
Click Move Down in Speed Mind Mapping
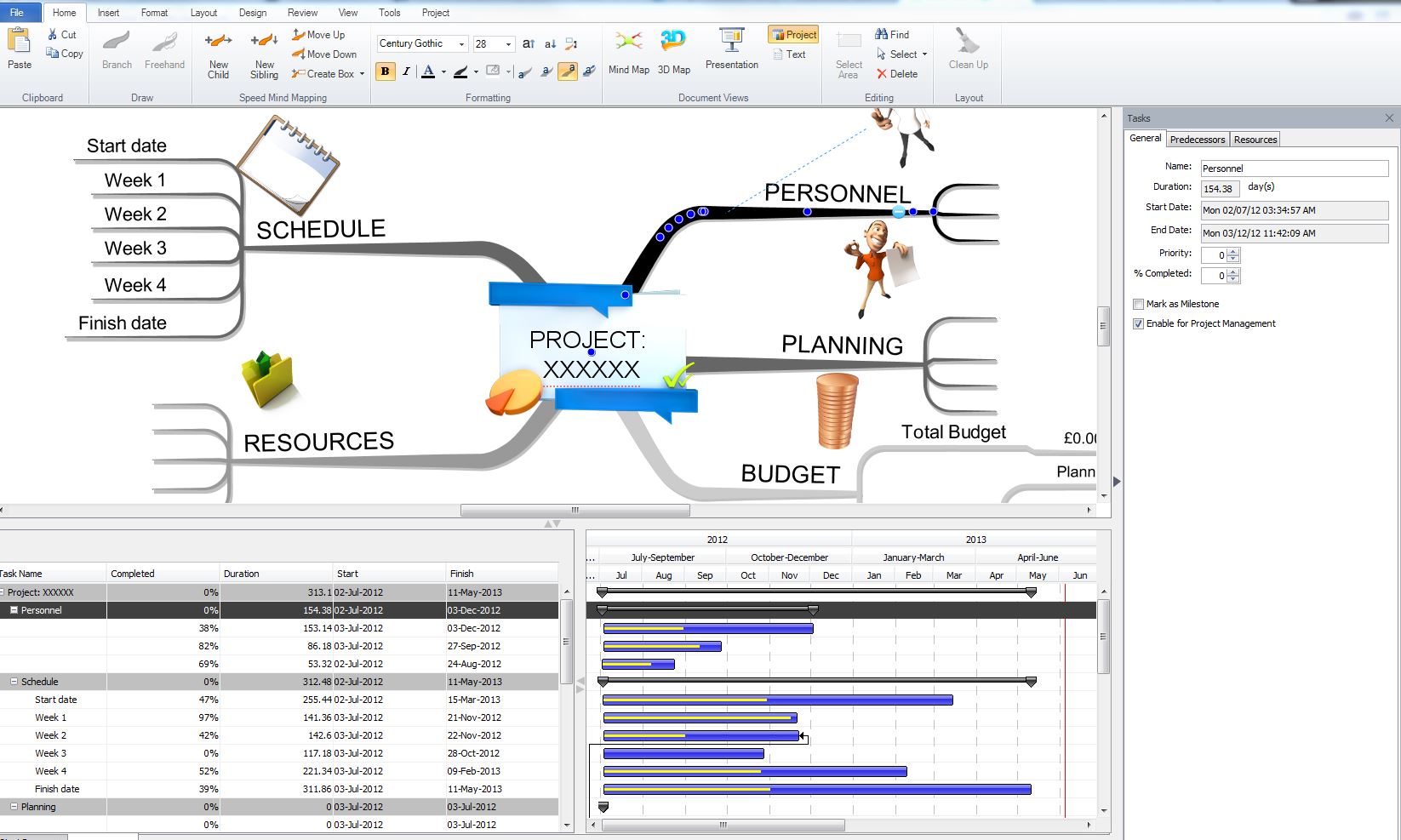(324, 54)
